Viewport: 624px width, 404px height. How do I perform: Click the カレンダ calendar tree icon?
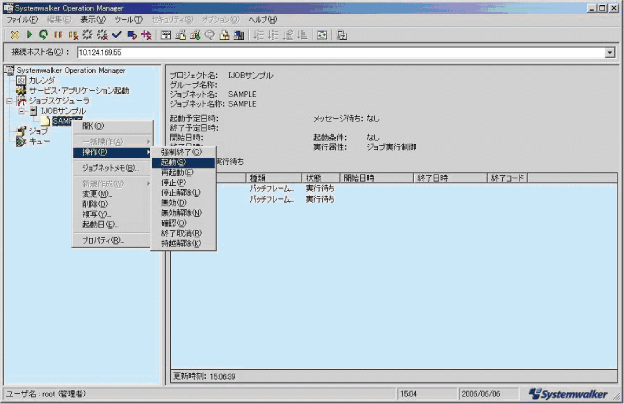tap(21, 80)
